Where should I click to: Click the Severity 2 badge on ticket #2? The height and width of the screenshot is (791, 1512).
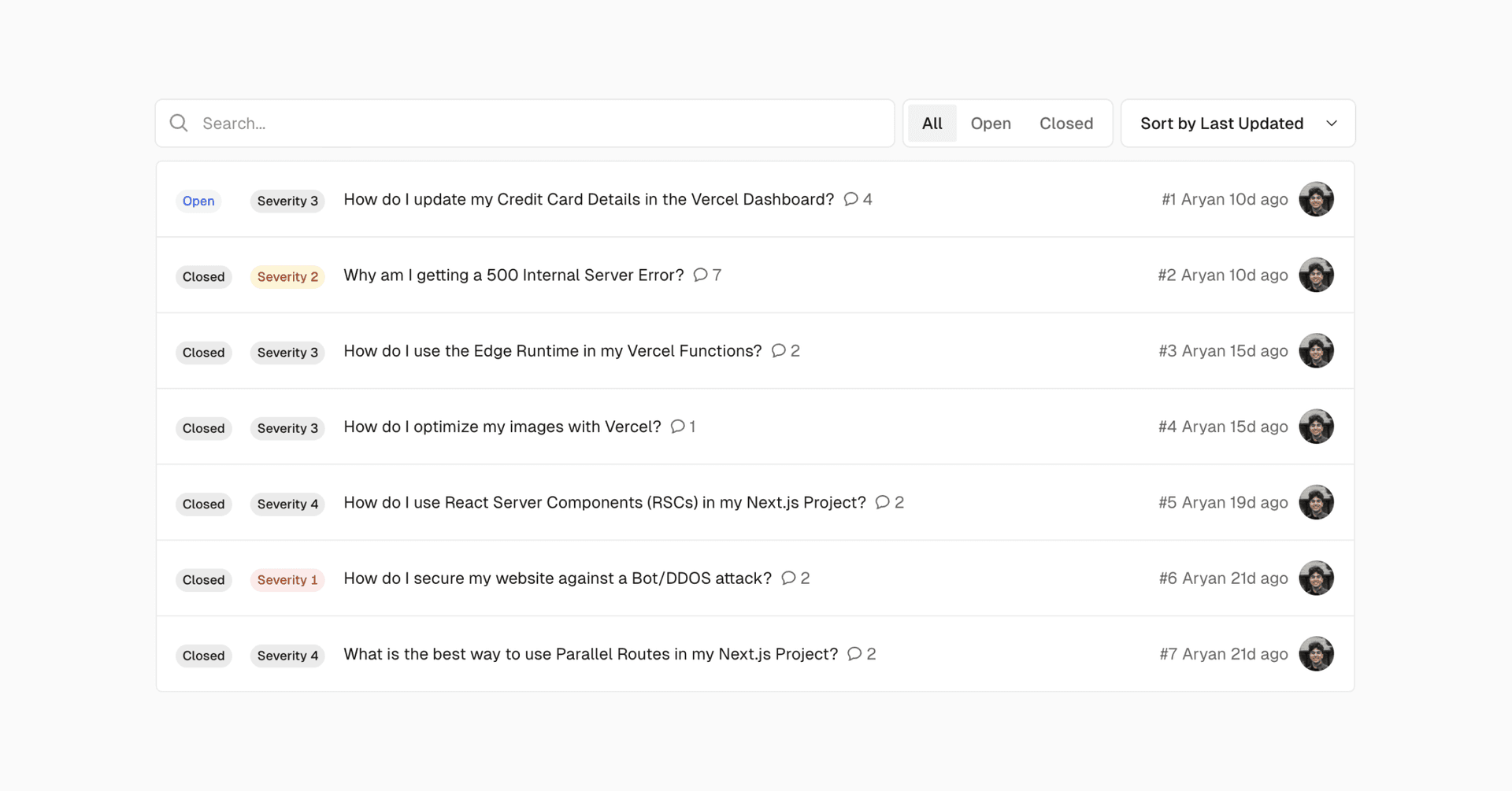(287, 277)
